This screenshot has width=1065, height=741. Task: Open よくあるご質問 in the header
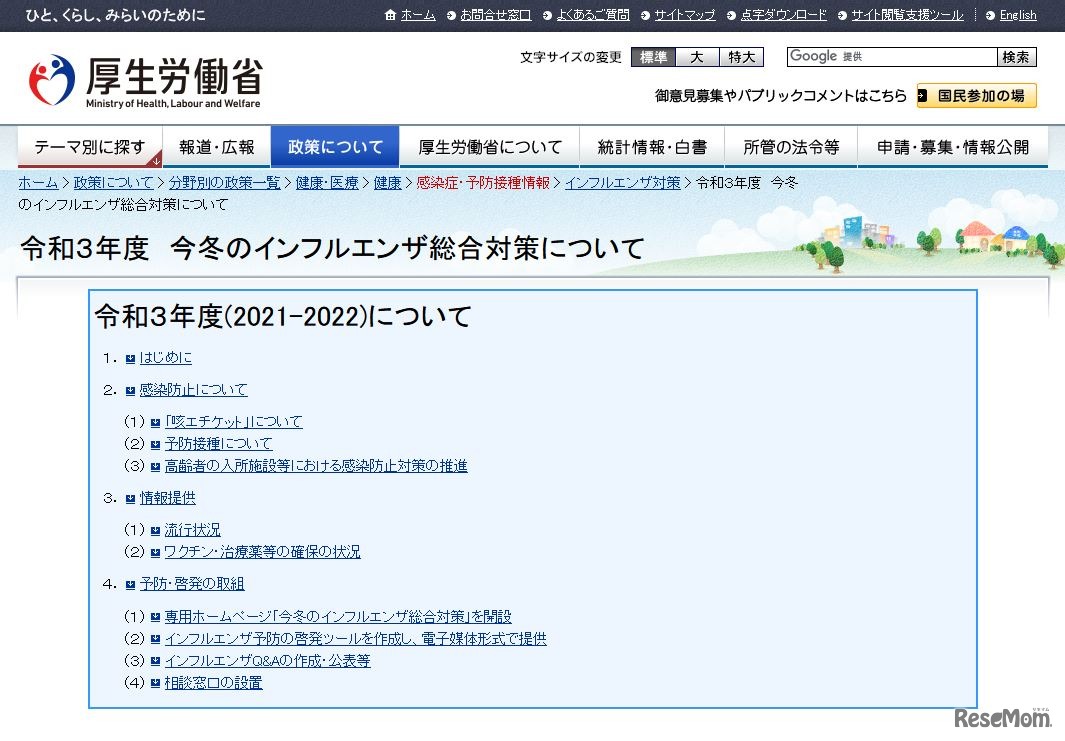point(590,15)
